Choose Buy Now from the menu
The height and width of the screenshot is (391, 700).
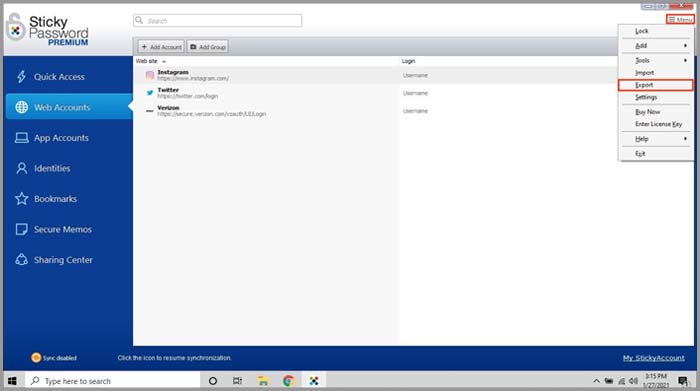[655, 112]
